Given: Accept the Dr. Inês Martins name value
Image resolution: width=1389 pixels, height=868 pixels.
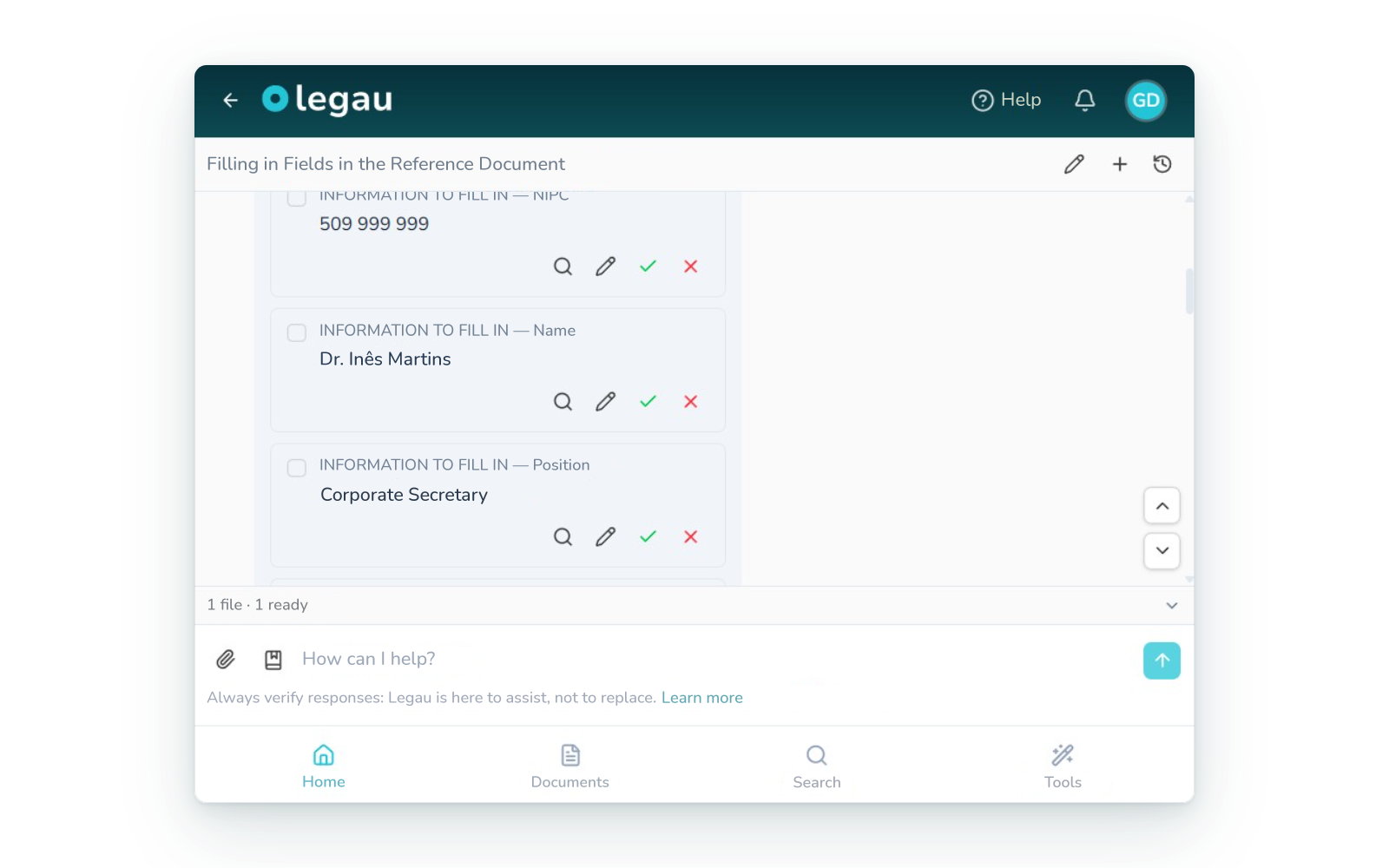Looking at the screenshot, I should [x=648, y=401].
